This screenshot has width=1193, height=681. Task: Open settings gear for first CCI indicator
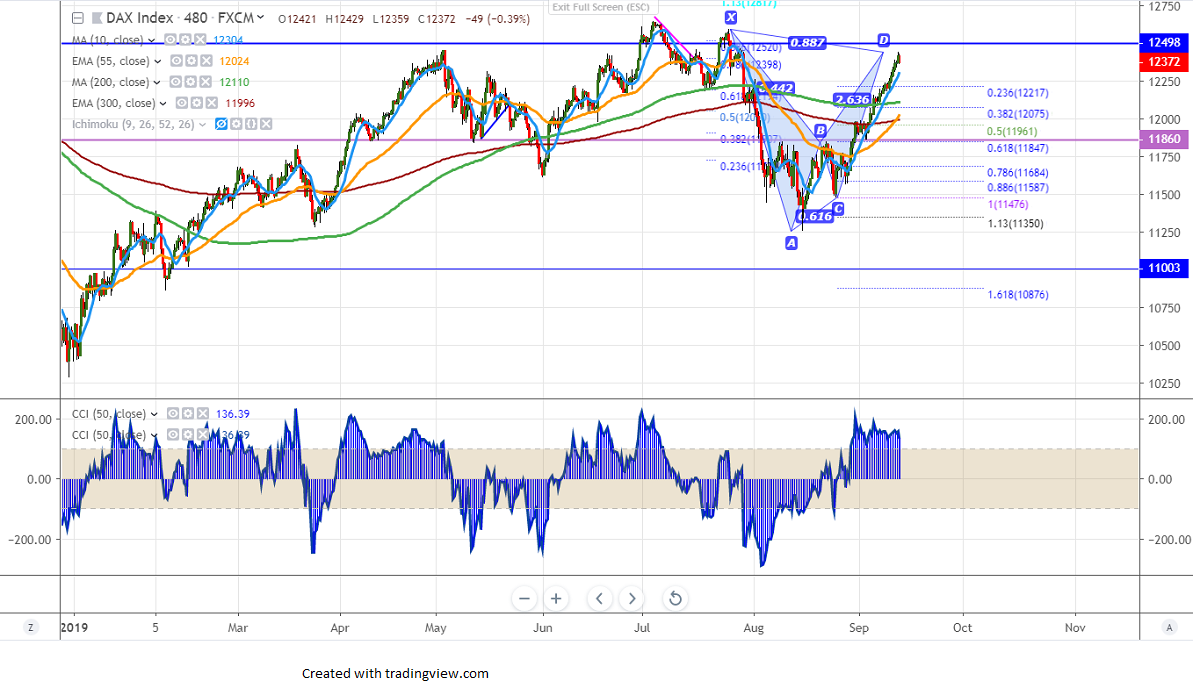187,414
